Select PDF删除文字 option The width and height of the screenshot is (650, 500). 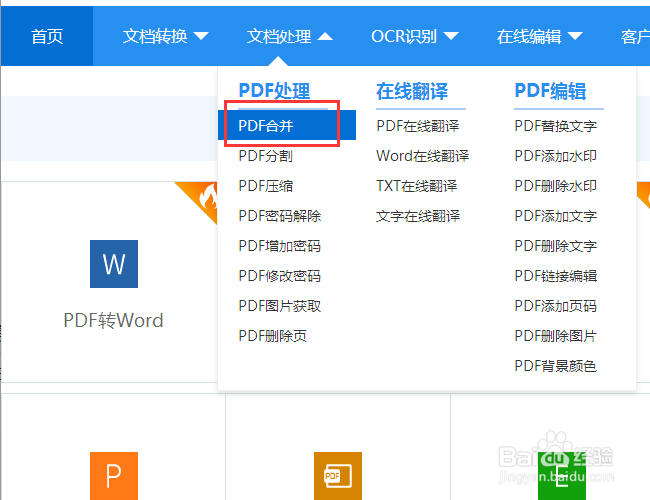(555, 246)
